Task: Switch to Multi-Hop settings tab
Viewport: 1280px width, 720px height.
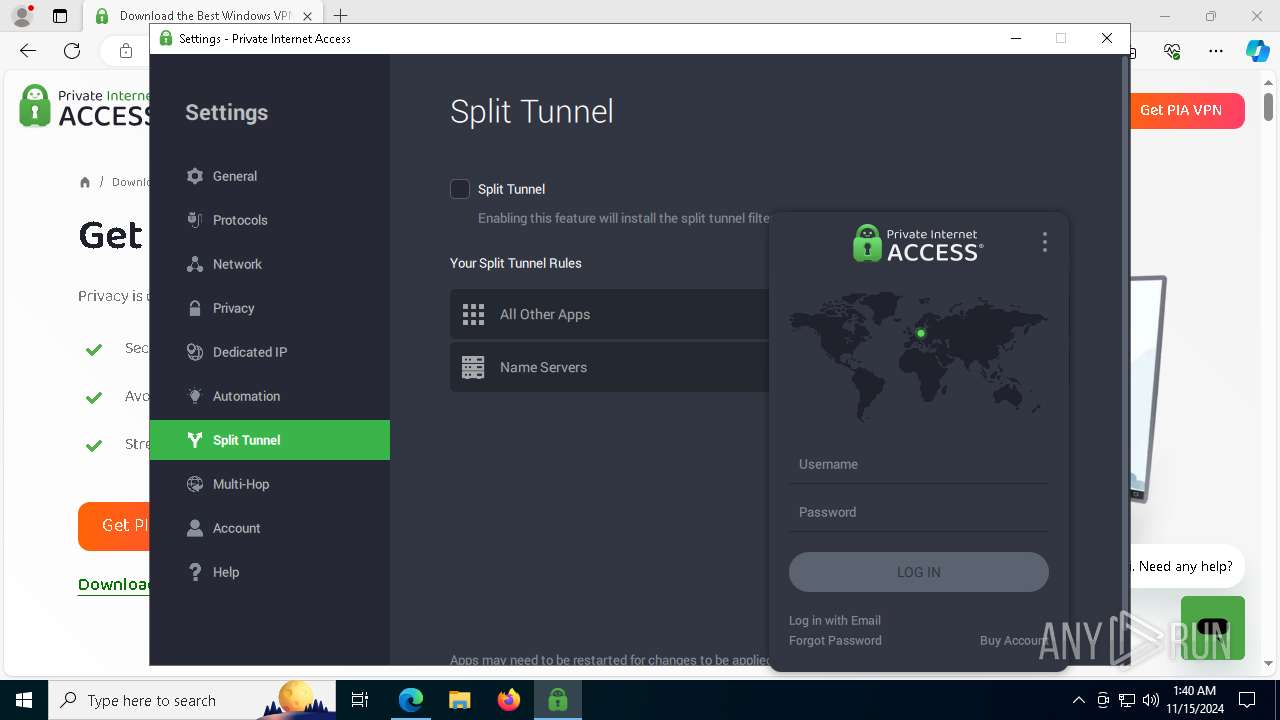Action: tap(270, 484)
